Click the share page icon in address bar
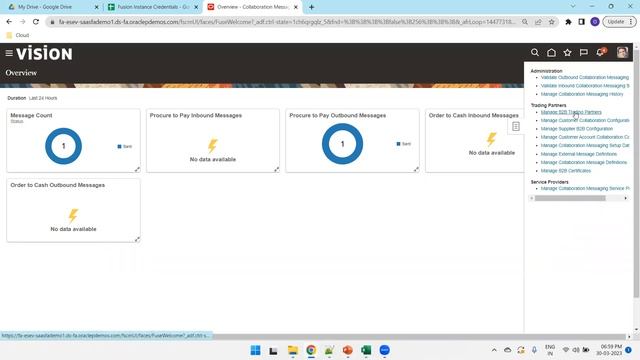The image size is (640, 360). click(538, 22)
